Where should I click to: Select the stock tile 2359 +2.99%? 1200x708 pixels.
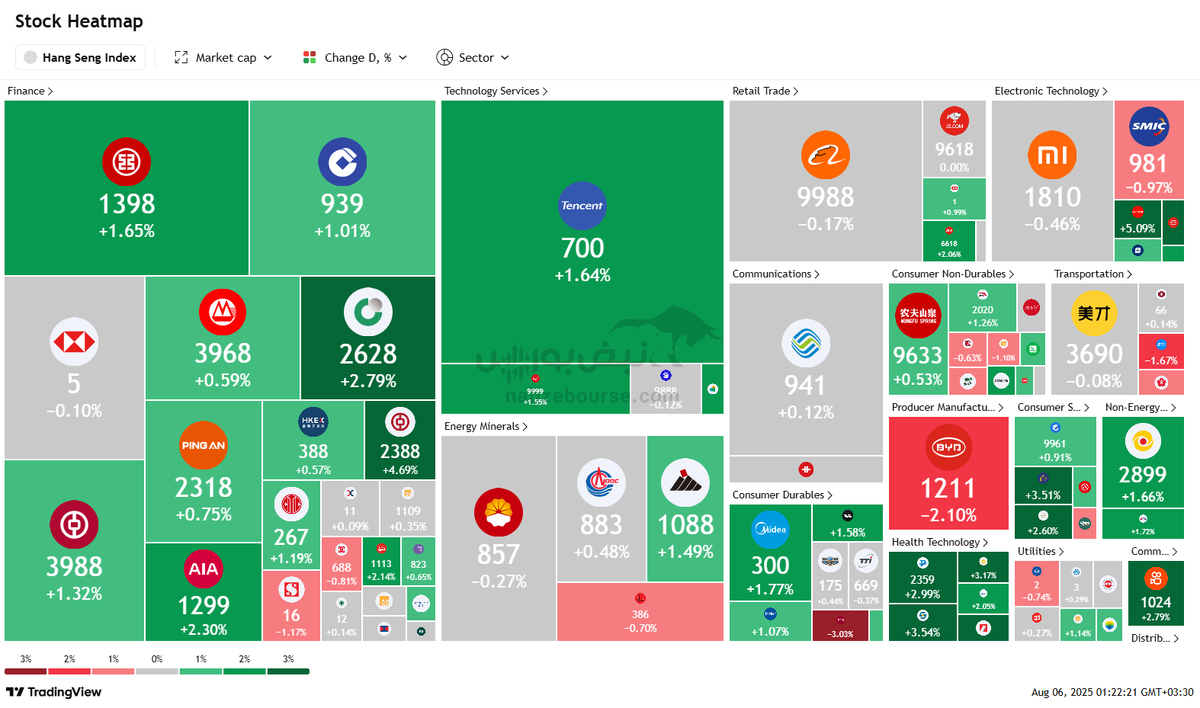click(922, 579)
